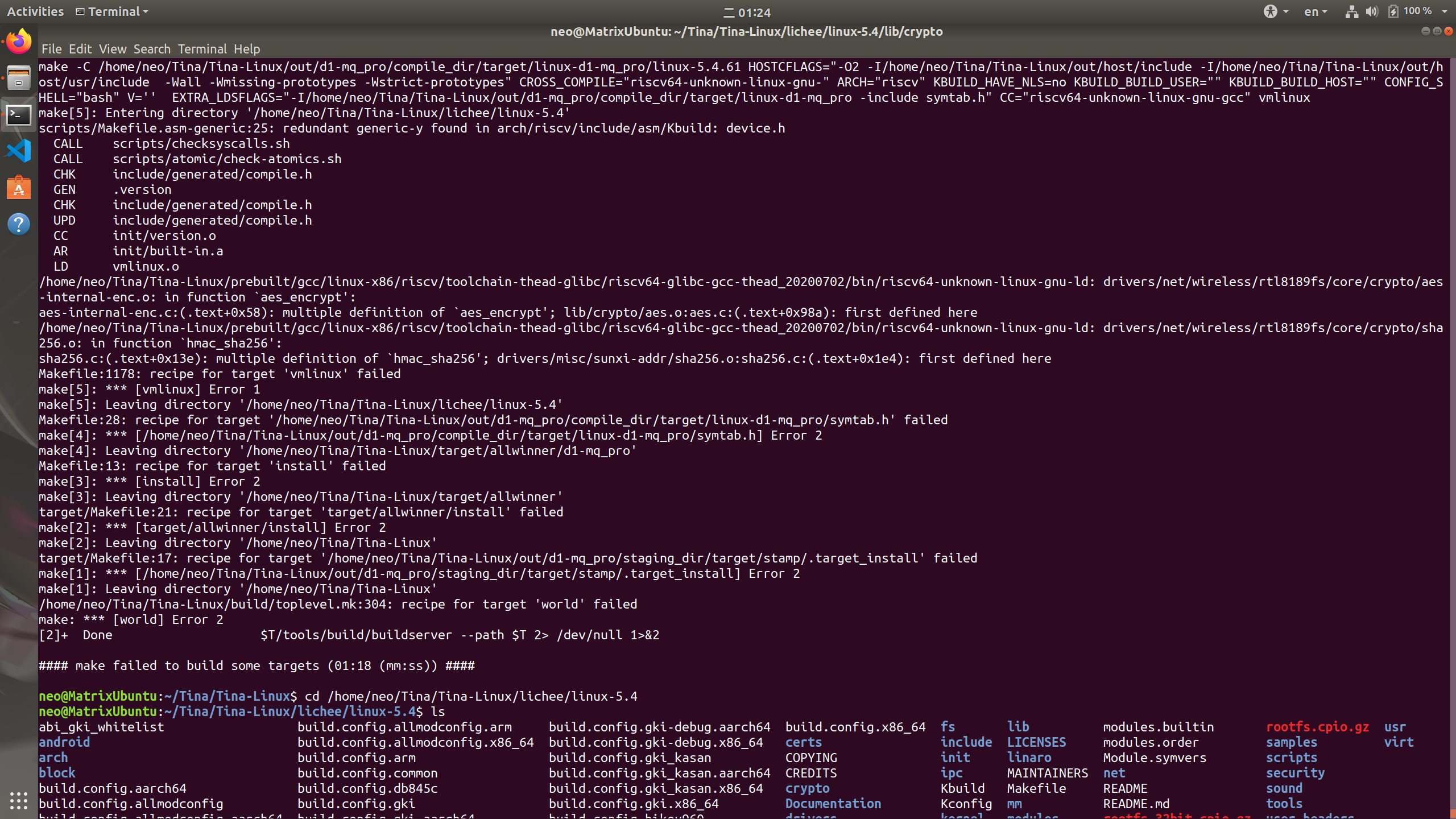Select 'android' colored entry in file listing
This screenshot has height=819, width=1456.
[x=63, y=742]
